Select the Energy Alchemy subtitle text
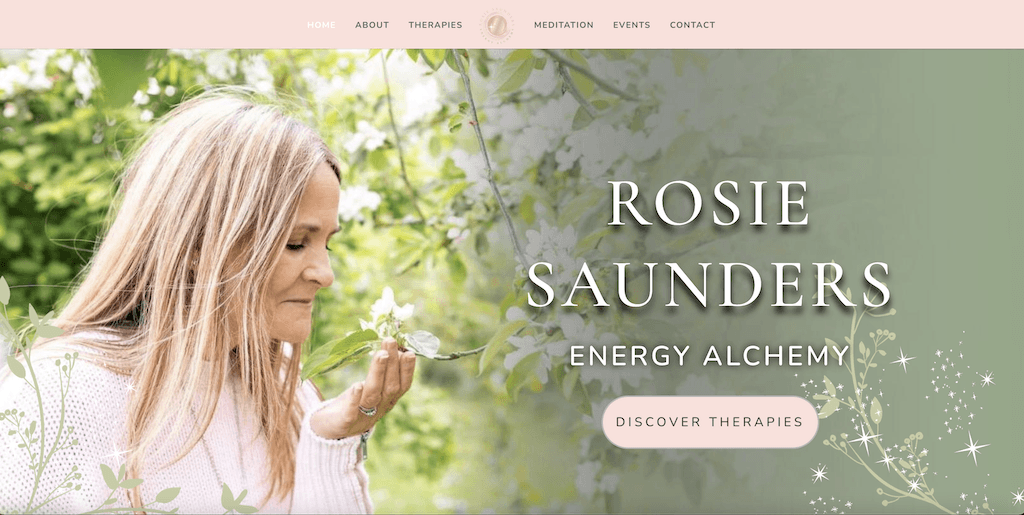This screenshot has width=1024, height=515. [x=709, y=356]
